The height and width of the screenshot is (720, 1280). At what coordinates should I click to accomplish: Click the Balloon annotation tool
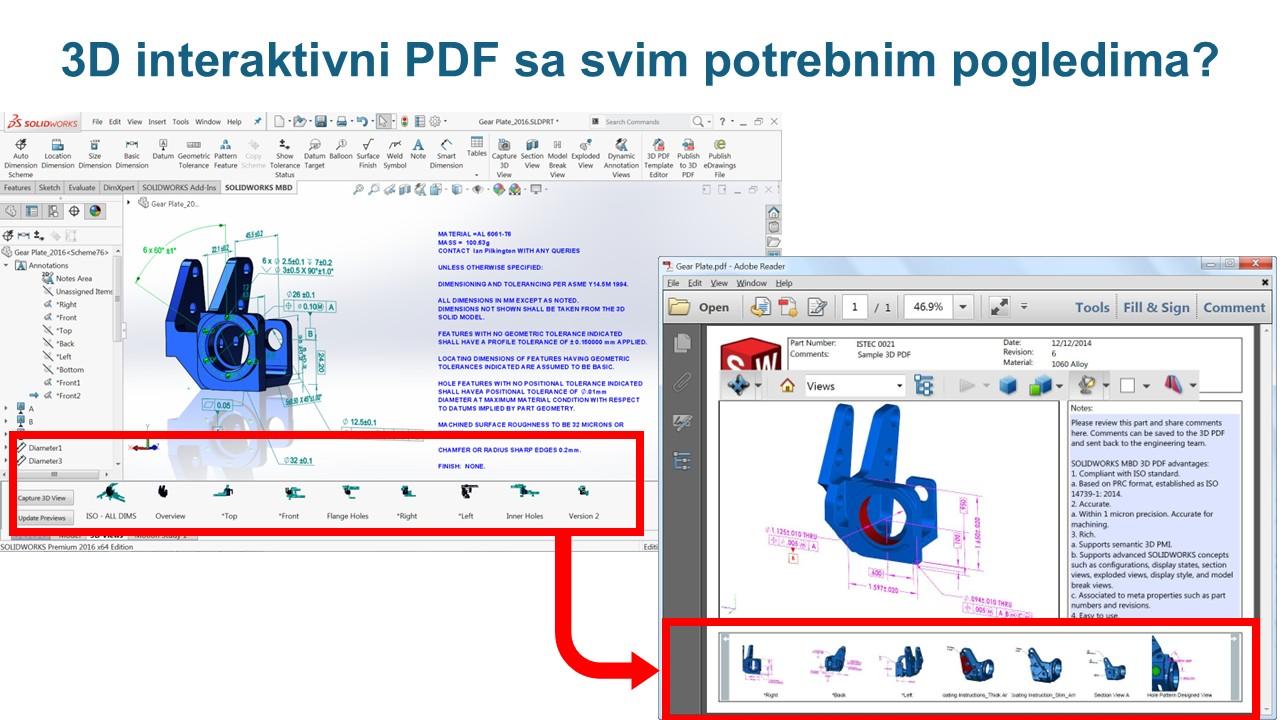[341, 150]
